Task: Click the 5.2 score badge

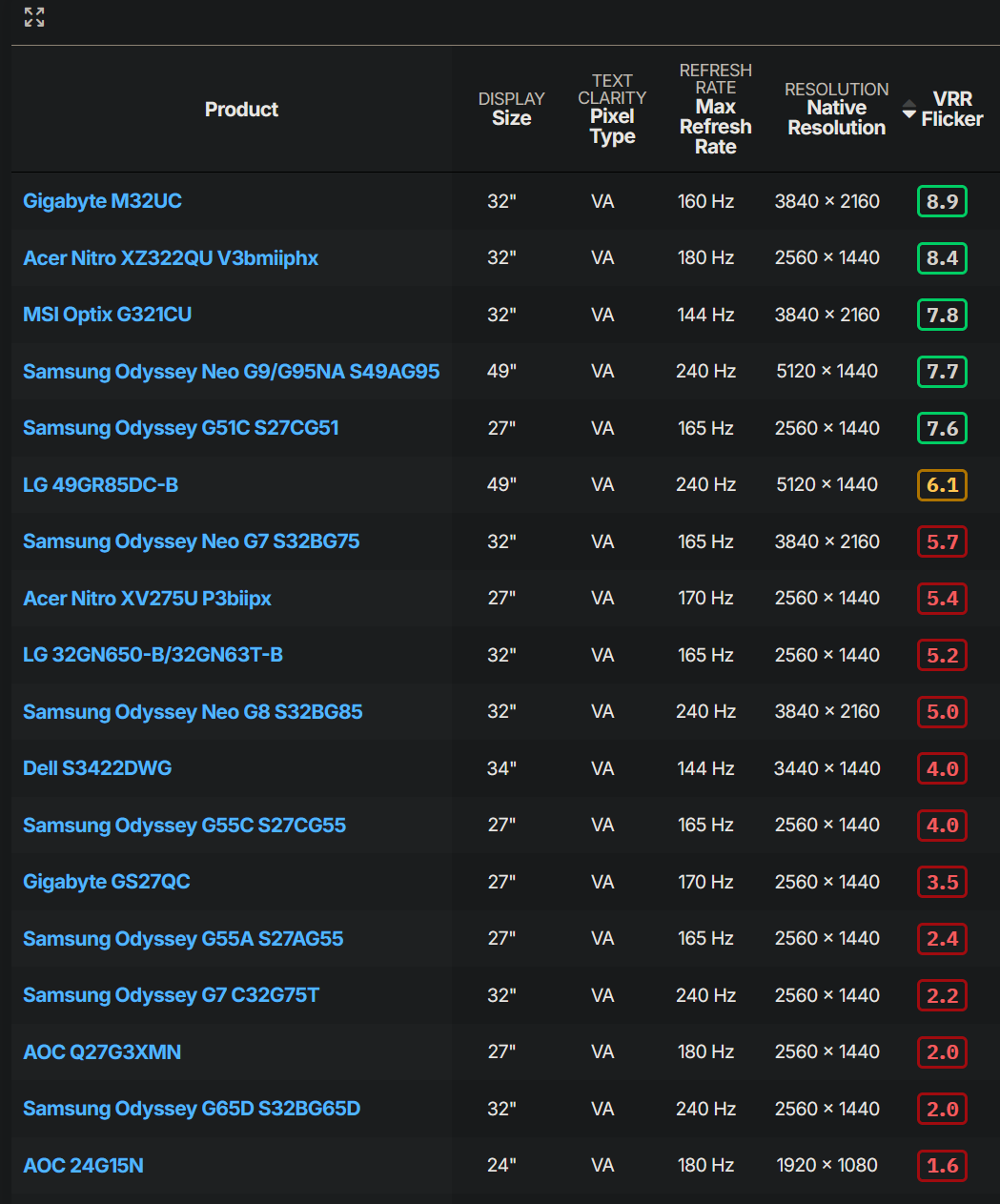Action: 942,655
